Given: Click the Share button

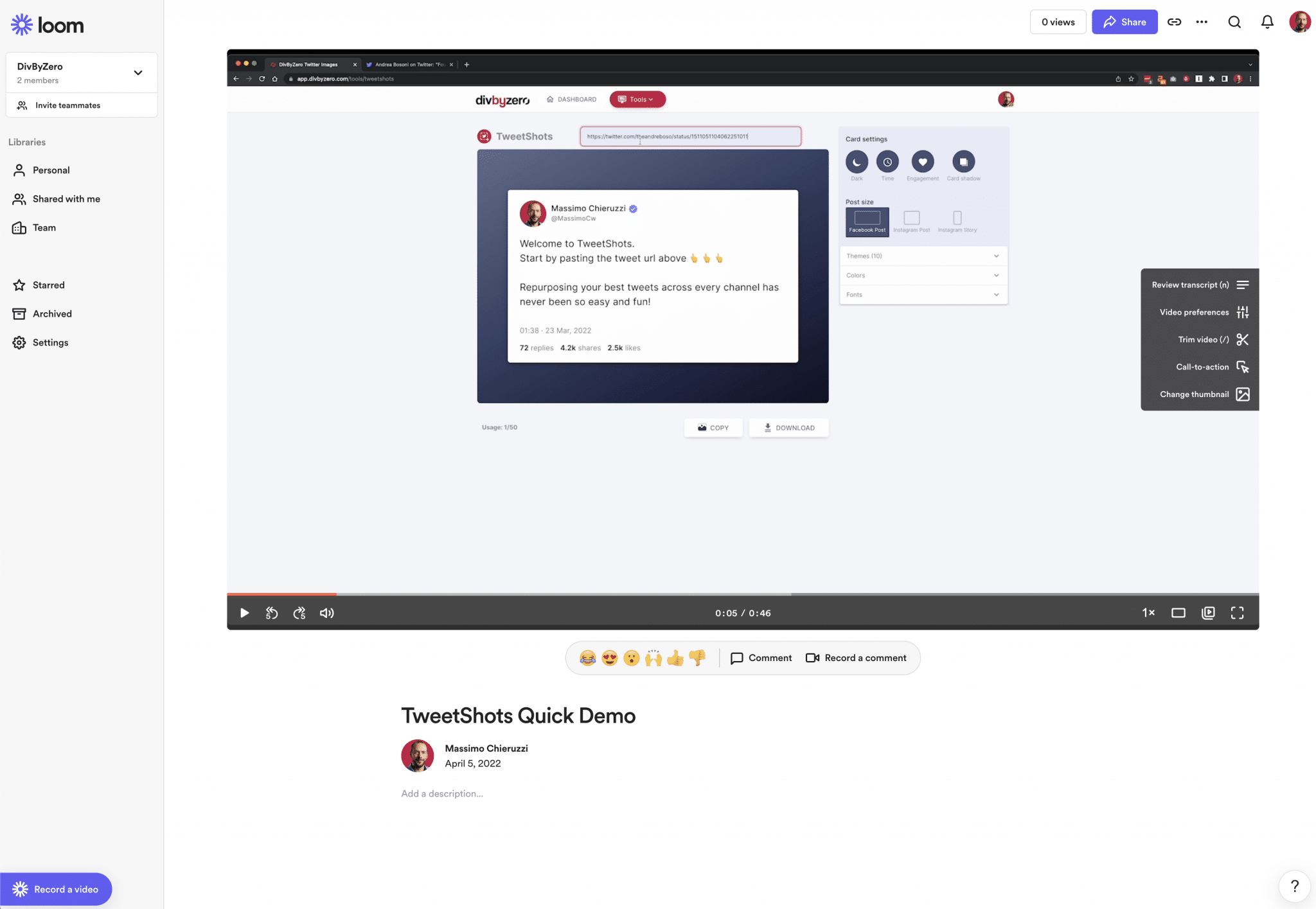Looking at the screenshot, I should (x=1125, y=22).
